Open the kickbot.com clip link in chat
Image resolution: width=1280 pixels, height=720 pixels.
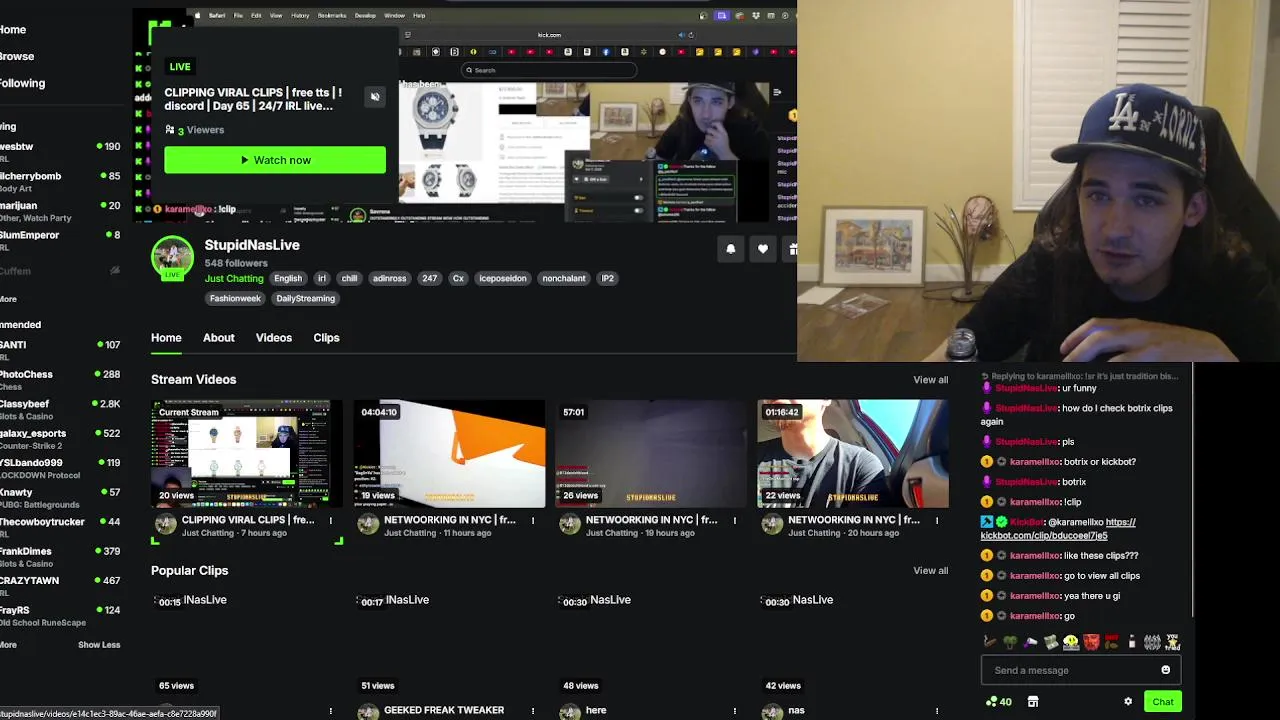[1057, 529]
